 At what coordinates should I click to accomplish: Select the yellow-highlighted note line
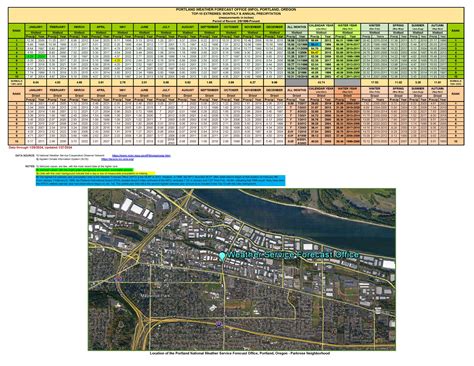pos(96,173)
